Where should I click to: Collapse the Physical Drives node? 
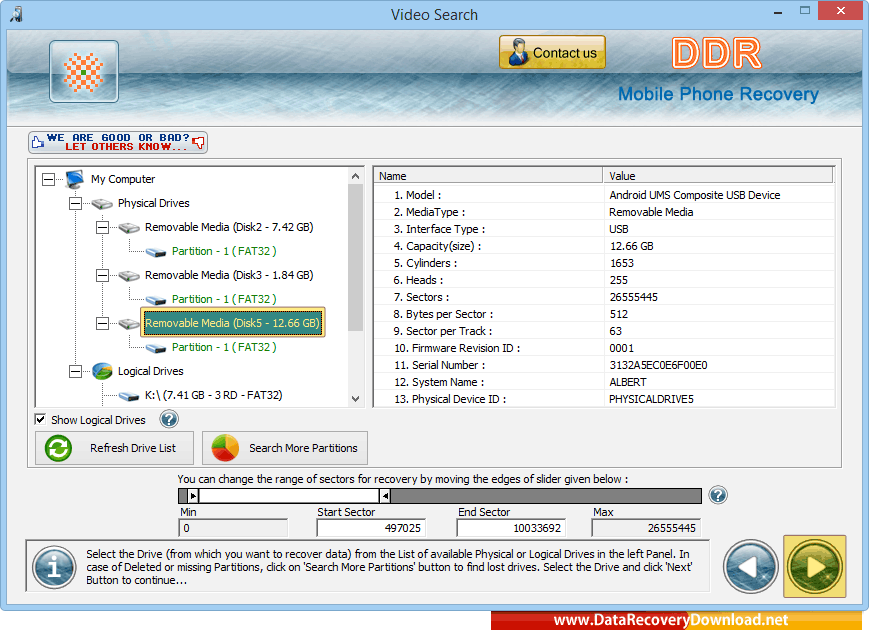click(75, 203)
